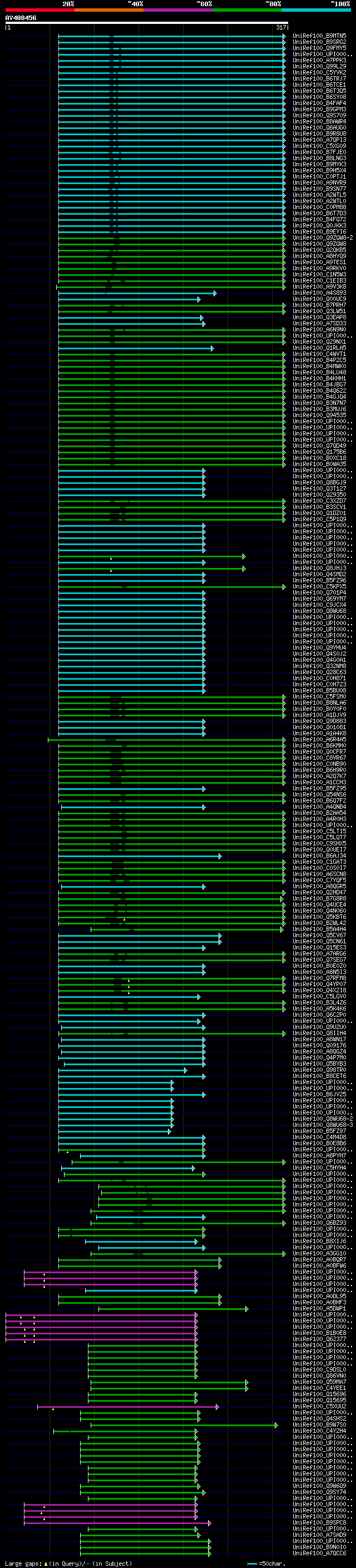Click label UniRef100_Q15ES3
Viewport: 356px width, 1568px height.
pyautogui.click(x=319, y=947)
